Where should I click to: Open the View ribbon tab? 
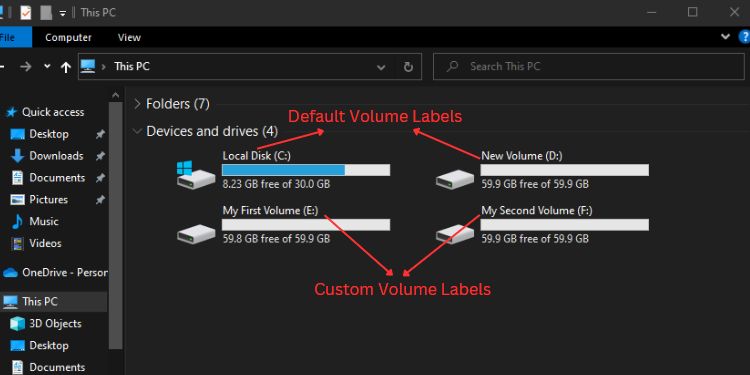click(129, 37)
